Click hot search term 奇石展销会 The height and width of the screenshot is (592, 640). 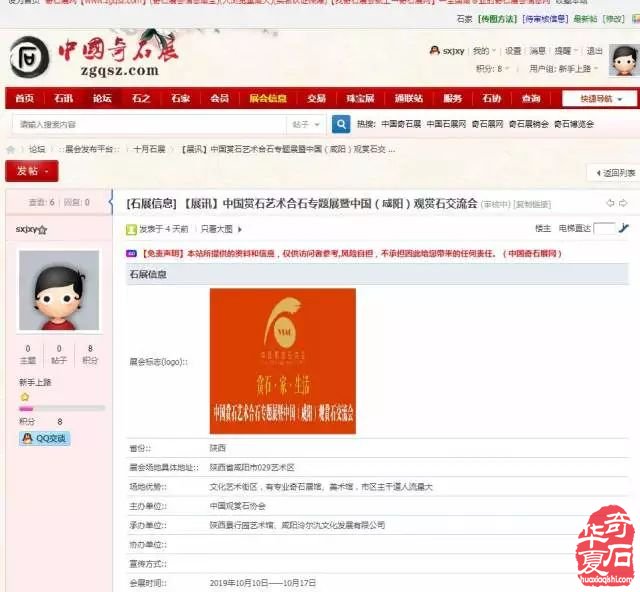[x=529, y=124]
